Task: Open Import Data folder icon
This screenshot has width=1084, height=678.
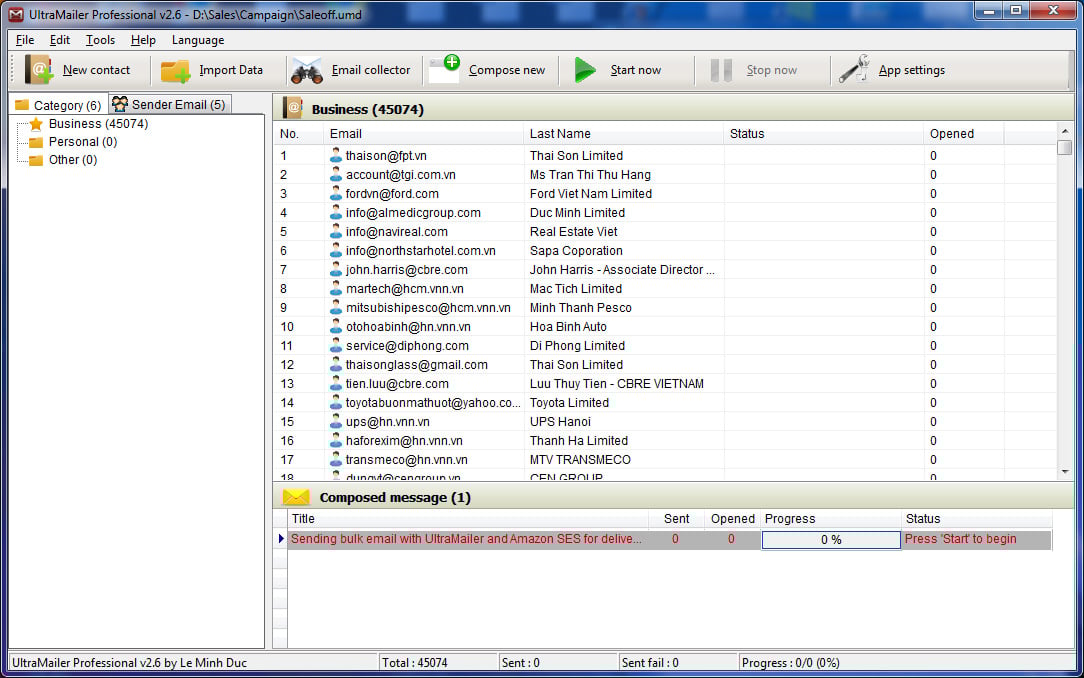Action: (x=176, y=70)
